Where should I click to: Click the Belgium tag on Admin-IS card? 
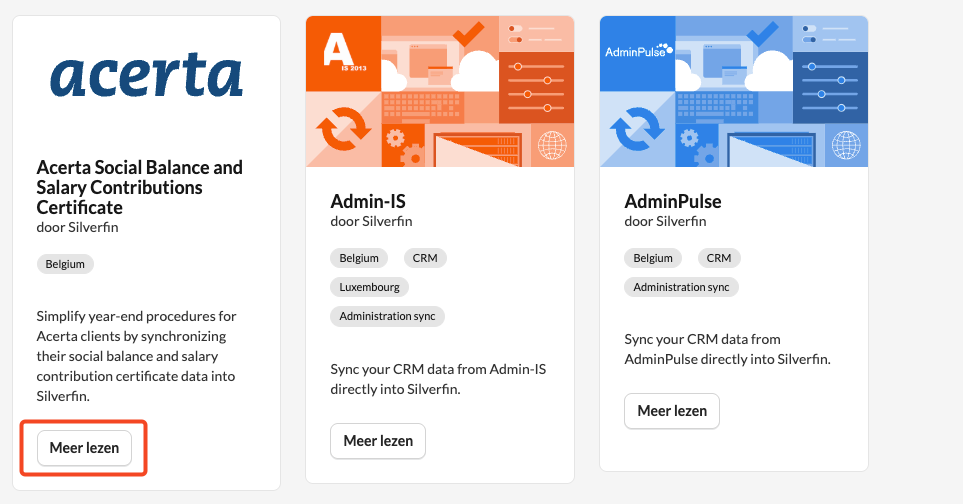359,258
